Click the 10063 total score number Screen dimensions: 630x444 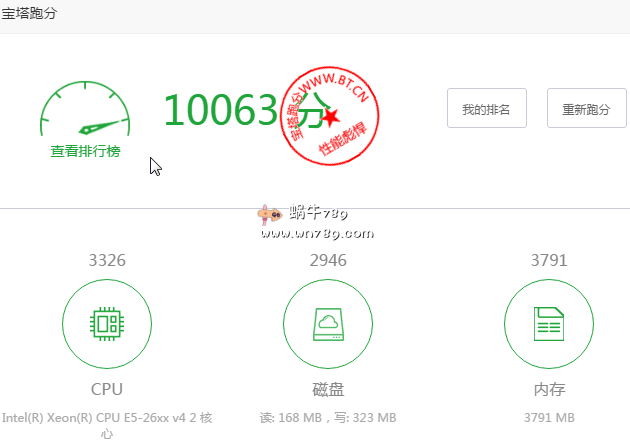tap(220, 110)
